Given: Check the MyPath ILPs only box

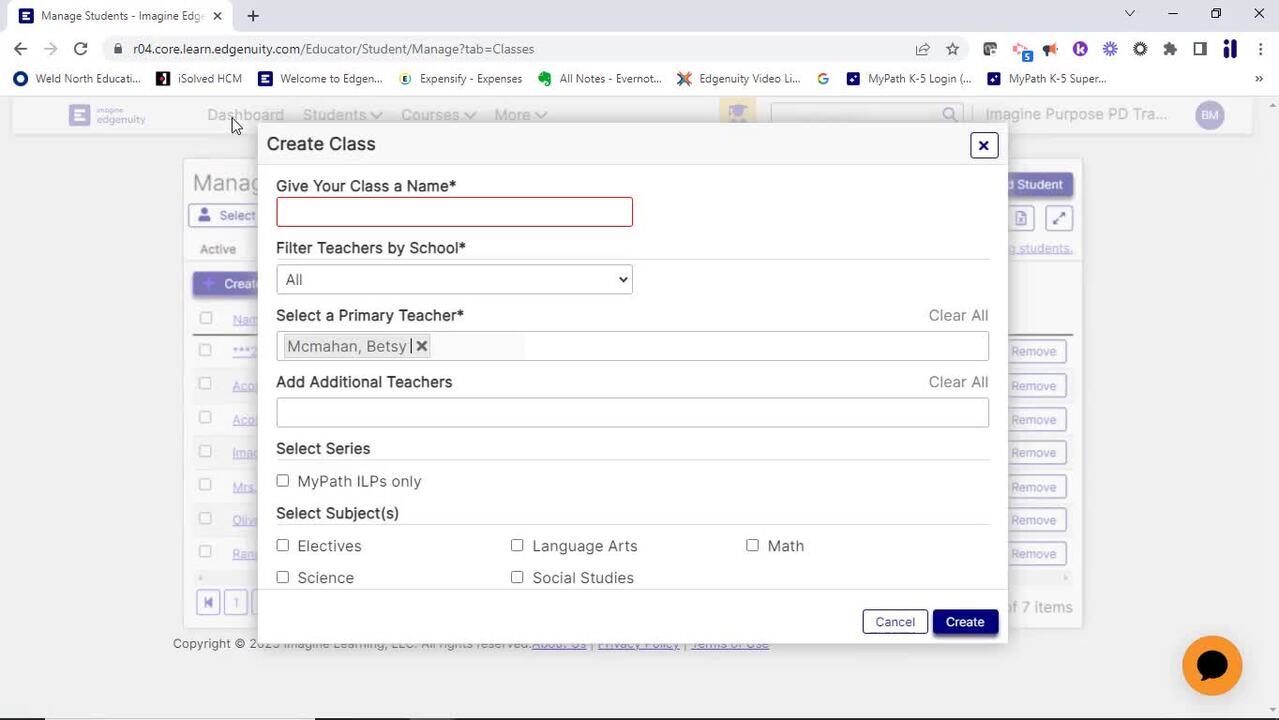Looking at the screenshot, I should [x=283, y=481].
